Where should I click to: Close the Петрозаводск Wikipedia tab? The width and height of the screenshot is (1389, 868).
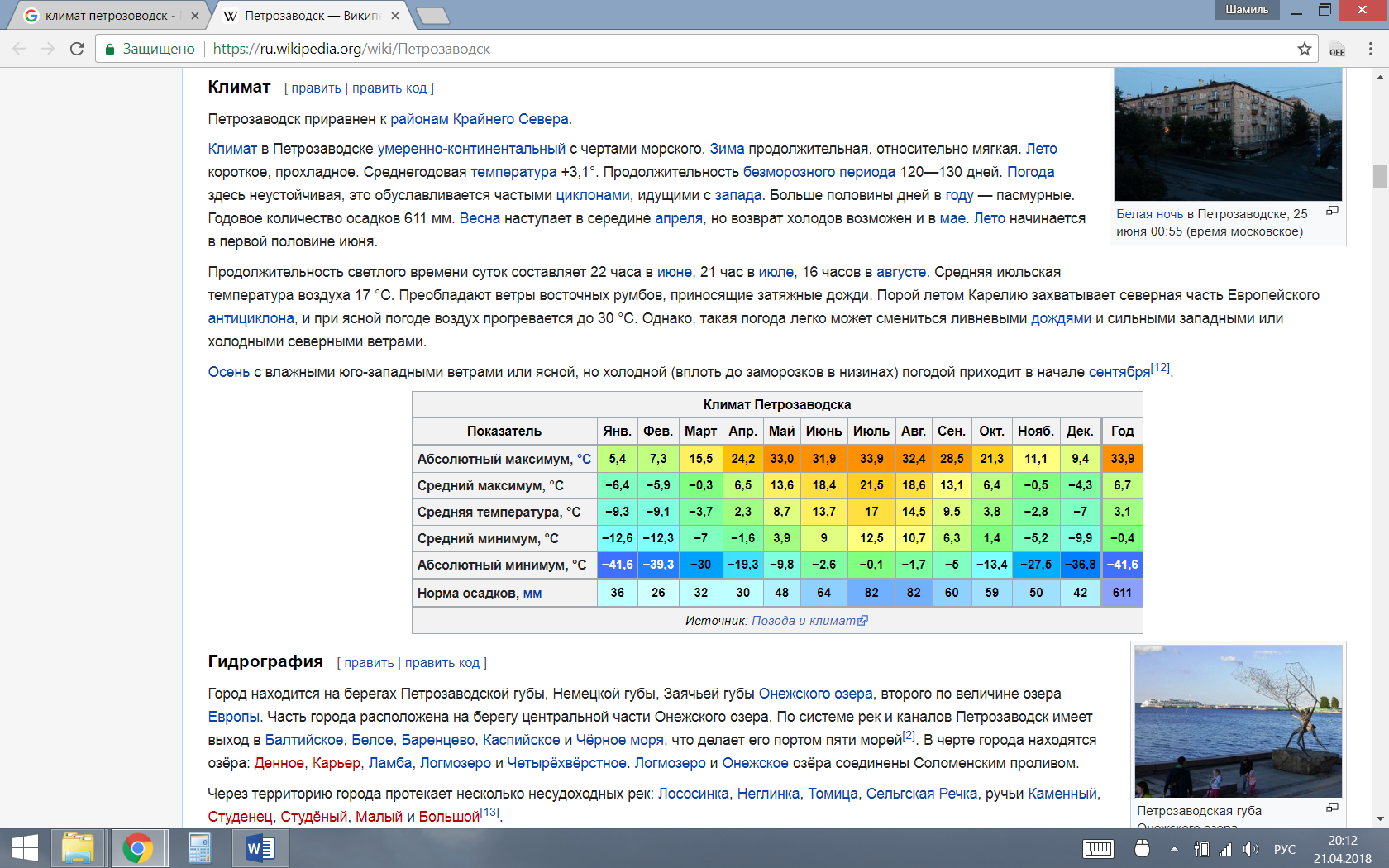395,16
